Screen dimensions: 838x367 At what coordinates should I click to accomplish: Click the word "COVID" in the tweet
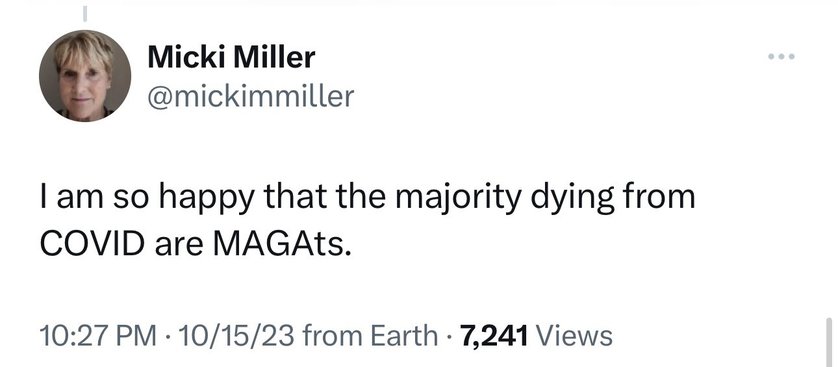coord(92,243)
